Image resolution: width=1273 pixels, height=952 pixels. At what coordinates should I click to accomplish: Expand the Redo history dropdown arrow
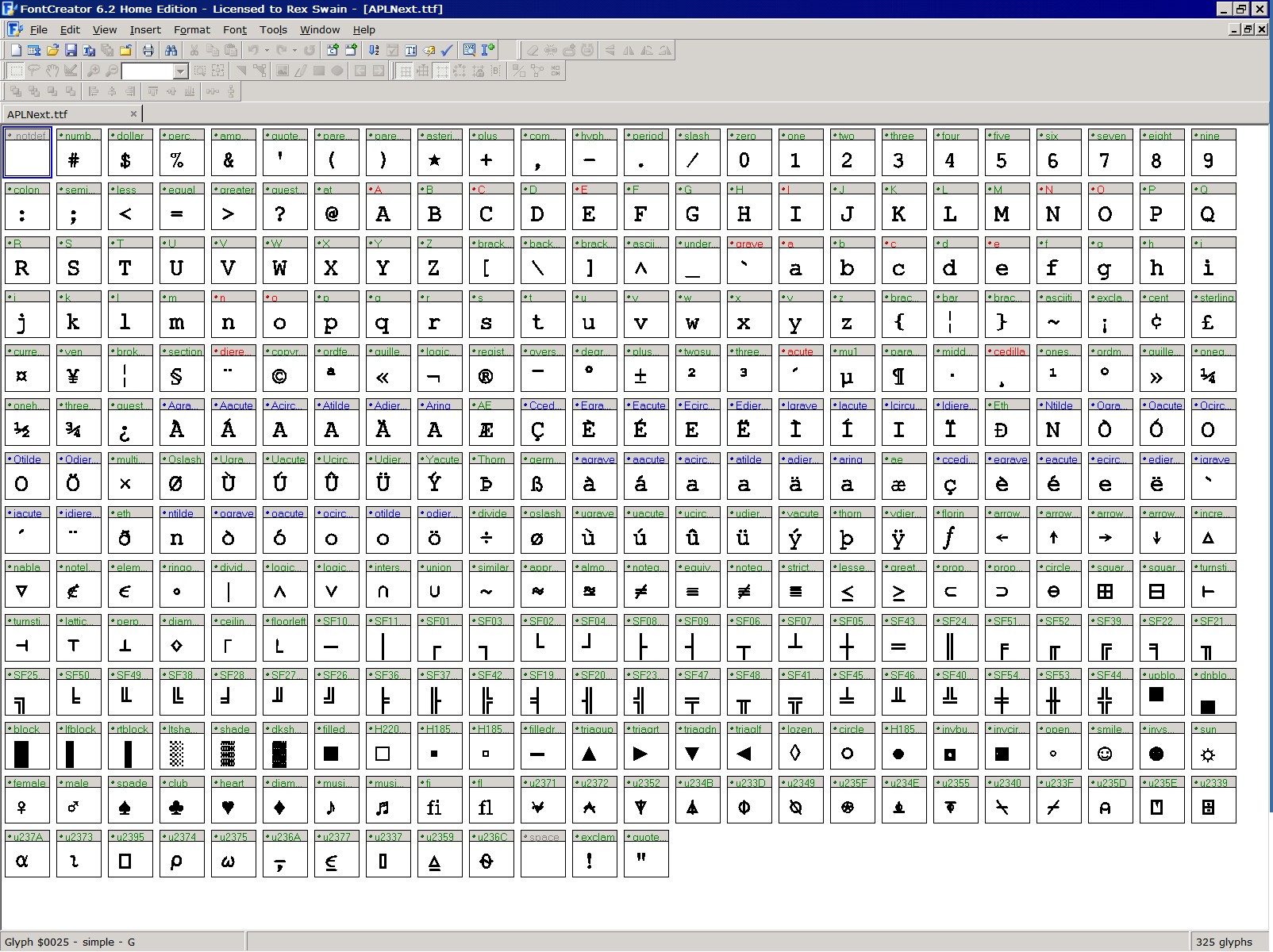(294, 50)
